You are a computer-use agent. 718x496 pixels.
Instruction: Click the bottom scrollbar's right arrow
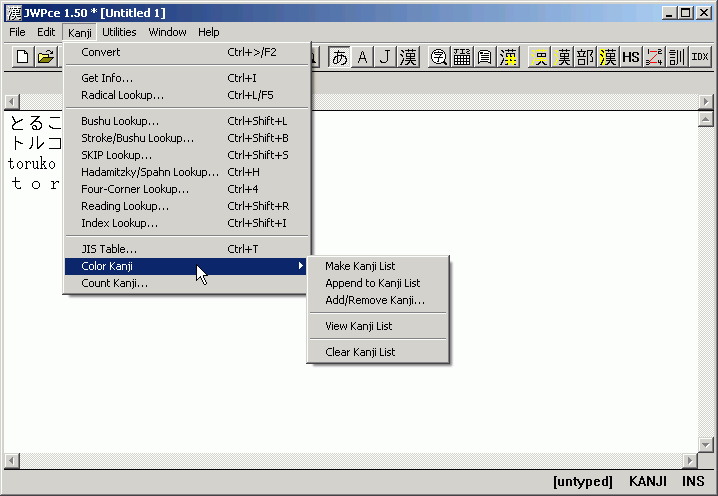pyautogui.click(x=690, y=460)
